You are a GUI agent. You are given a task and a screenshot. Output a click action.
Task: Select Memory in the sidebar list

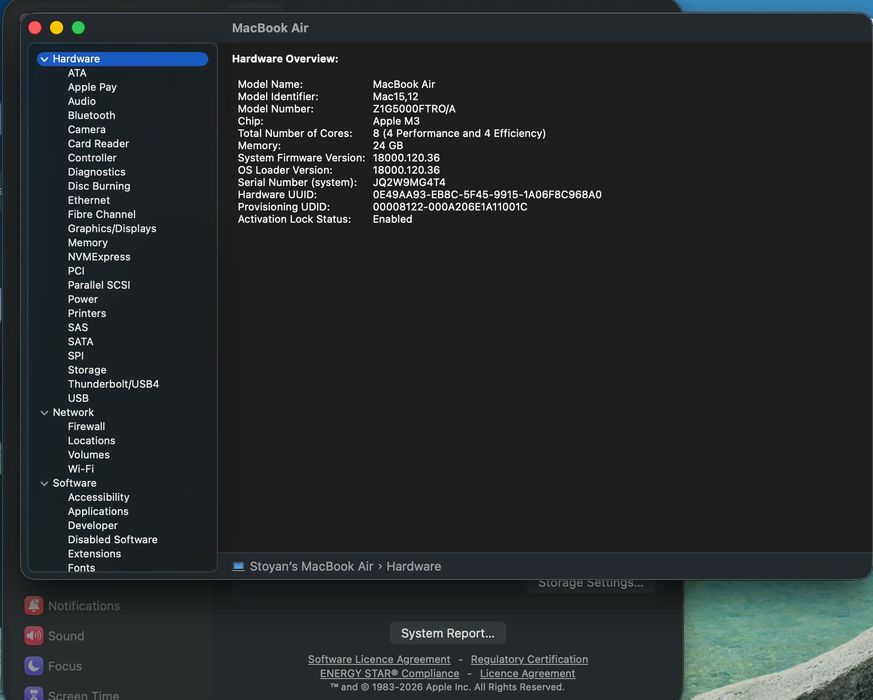pyautogui.click(x=88, y=243)
